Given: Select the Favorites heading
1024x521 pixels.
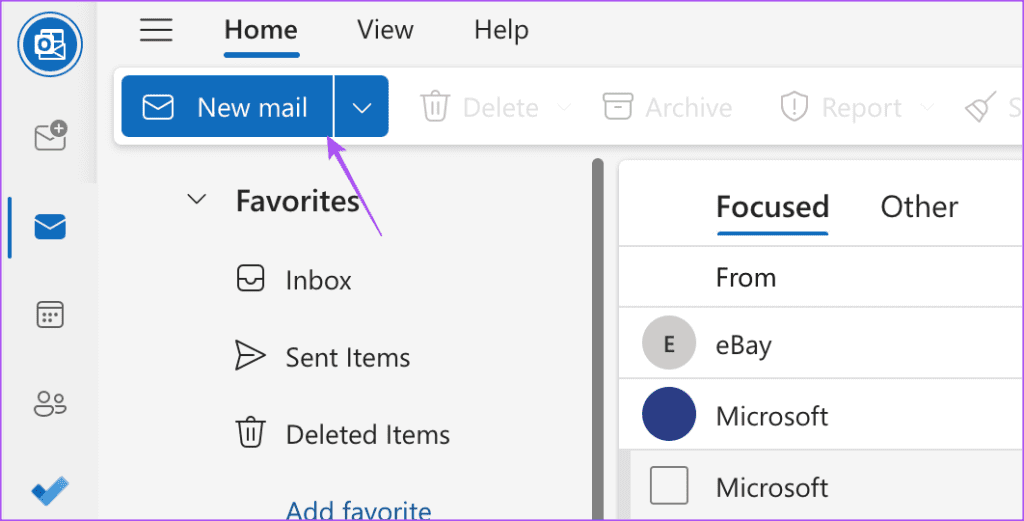Looking at the screenshot, I should coord(298,201).
